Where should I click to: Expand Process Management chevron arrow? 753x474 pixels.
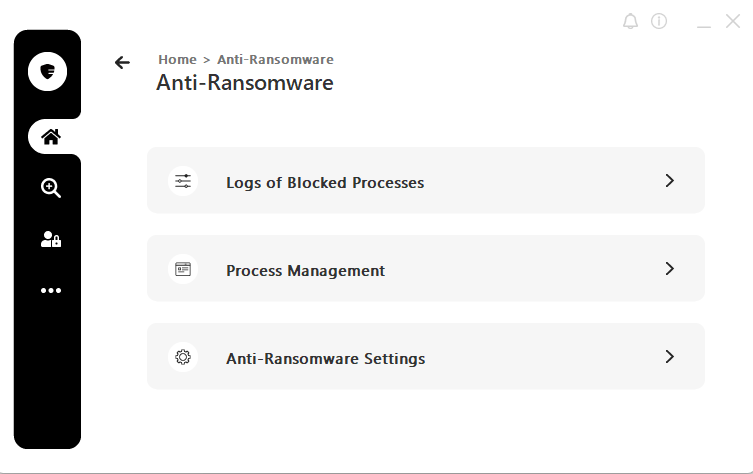point(669,268)
